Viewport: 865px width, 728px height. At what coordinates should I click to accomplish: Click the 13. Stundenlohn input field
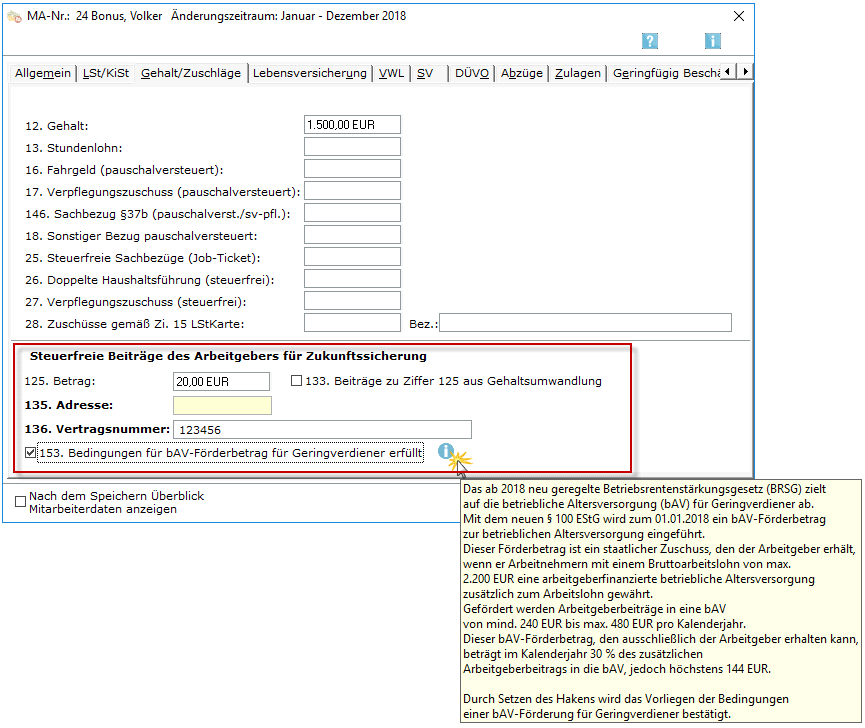352,147
